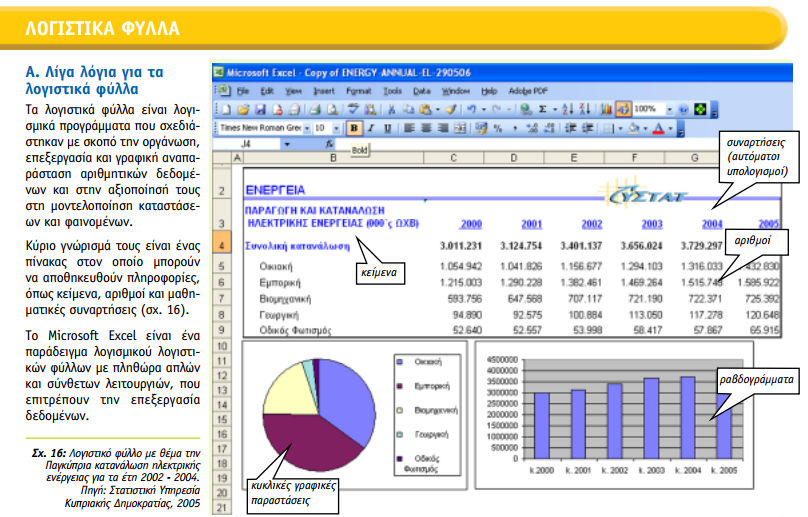
Task: Click the Merge and Center icon
Action: point(460,128)
